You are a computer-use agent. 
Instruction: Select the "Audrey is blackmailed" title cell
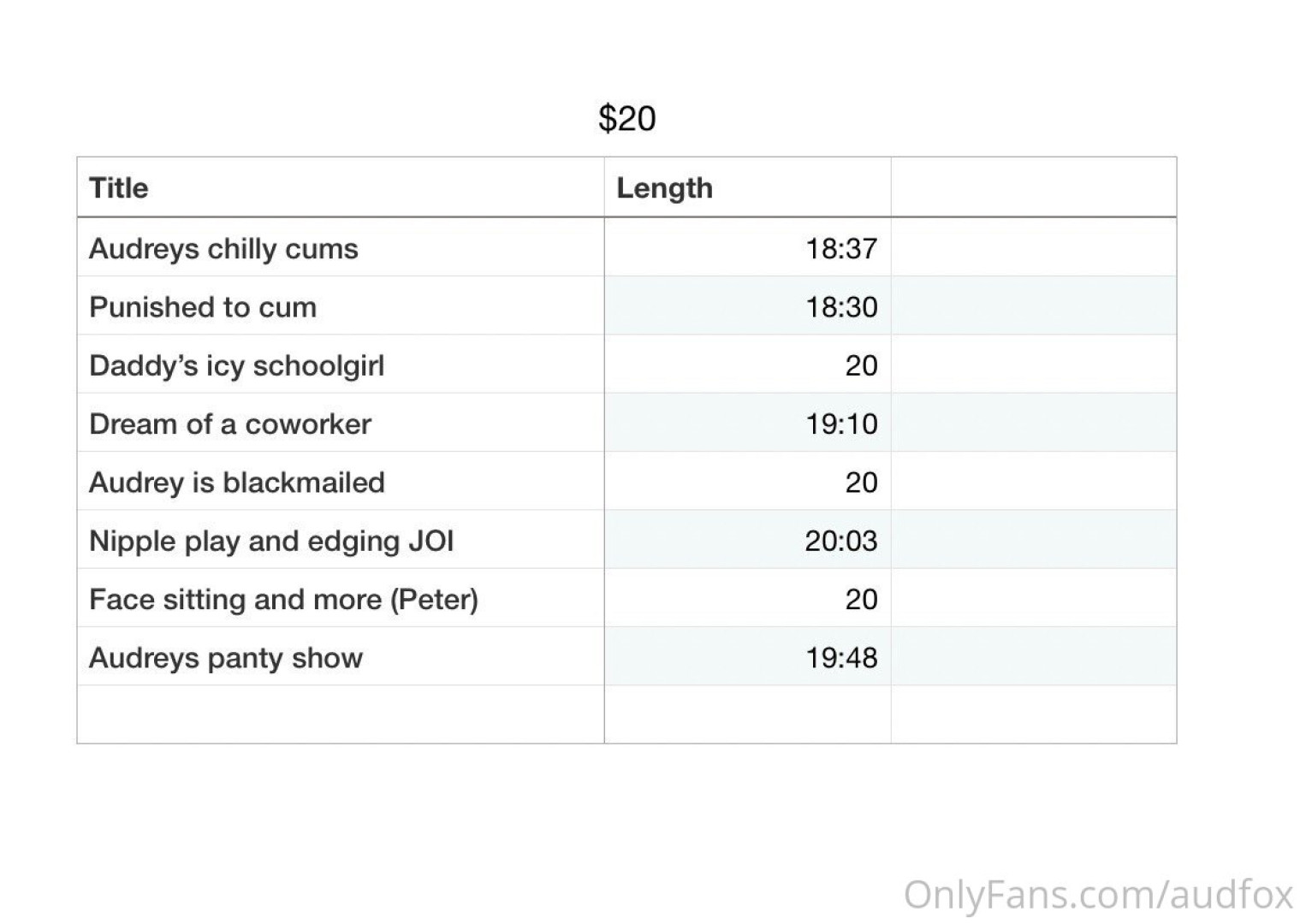[237, 482]
